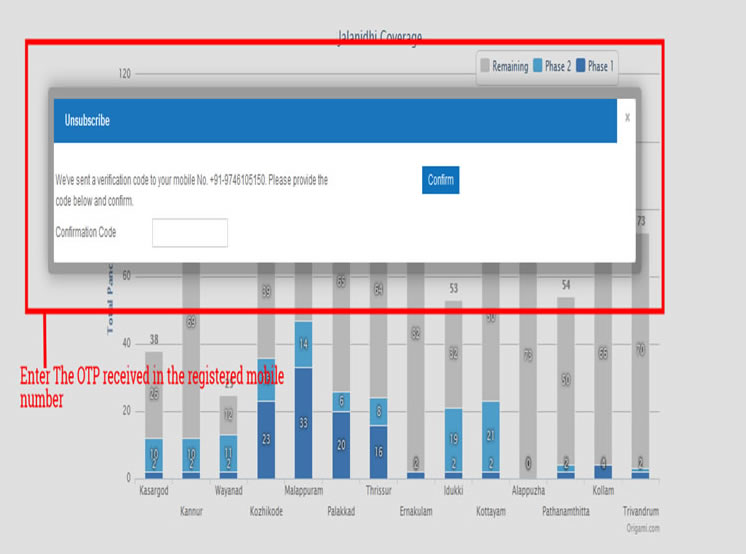Close the Unsubscribe dialog with X

coord(627,117)
